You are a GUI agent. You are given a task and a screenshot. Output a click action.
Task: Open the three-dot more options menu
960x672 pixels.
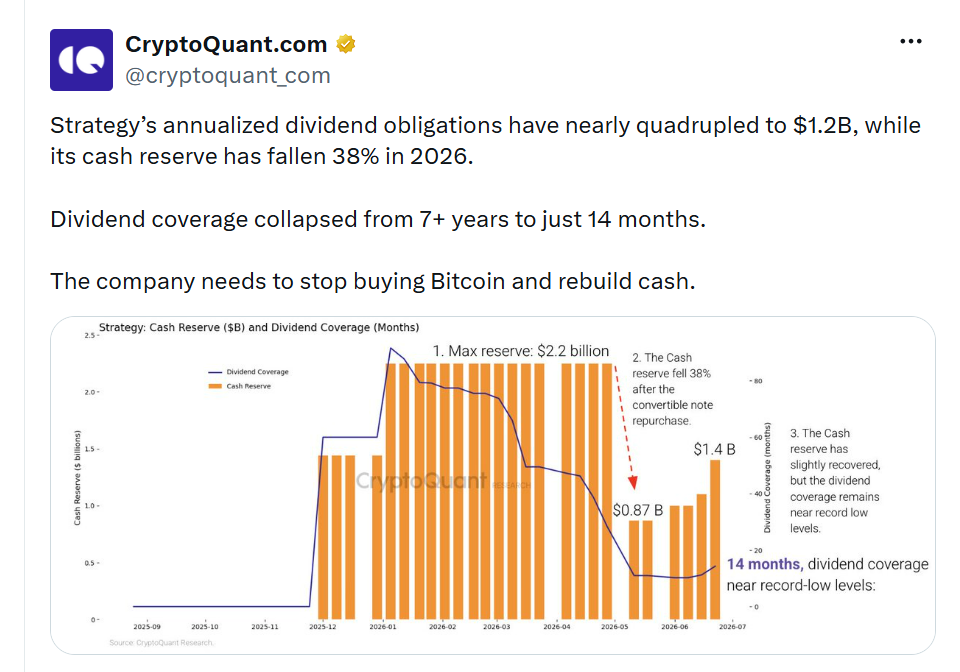click(x=910, y=41)
